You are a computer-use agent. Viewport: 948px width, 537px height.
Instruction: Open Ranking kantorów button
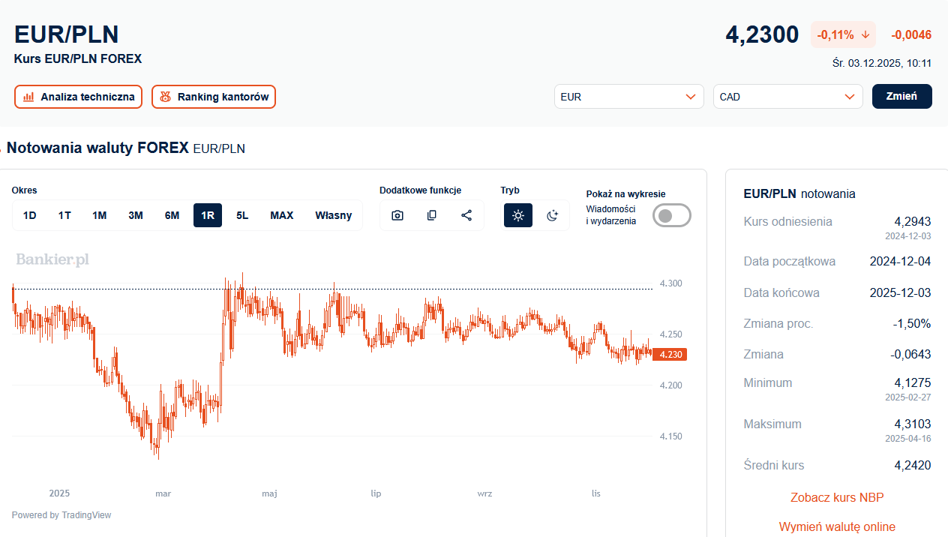point(213,97)
